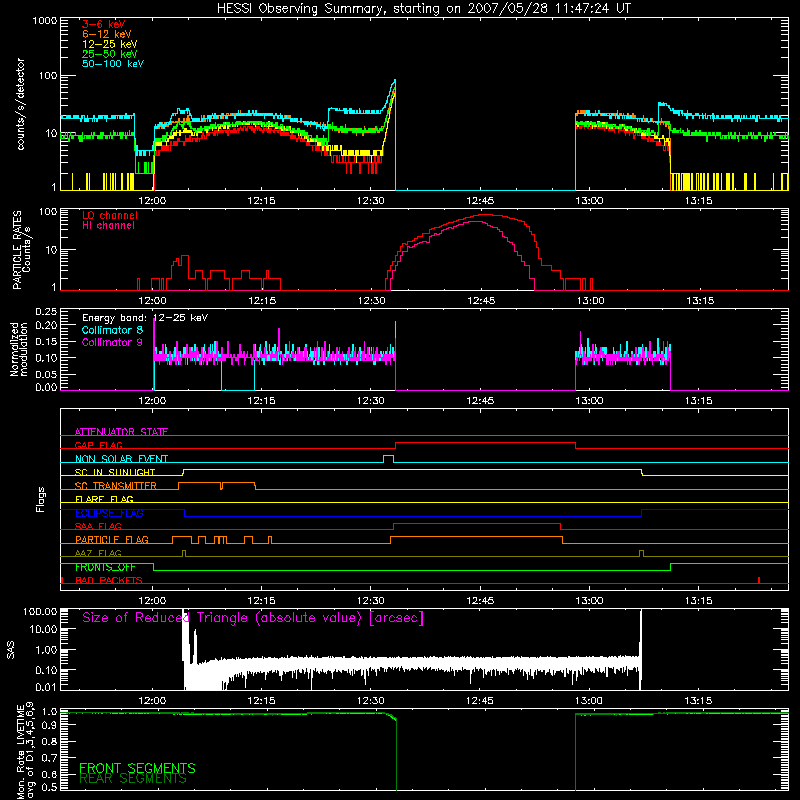800x800 pixels.
Task: Click the REAR SEGMENTS legend label
Action: point(133,779)
